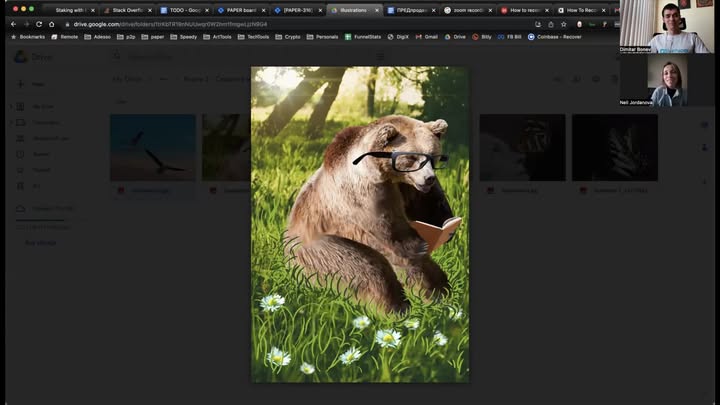Open the DigiX bookmark
This screenshot has height=405, width=720.
click(x=398, y=37)
